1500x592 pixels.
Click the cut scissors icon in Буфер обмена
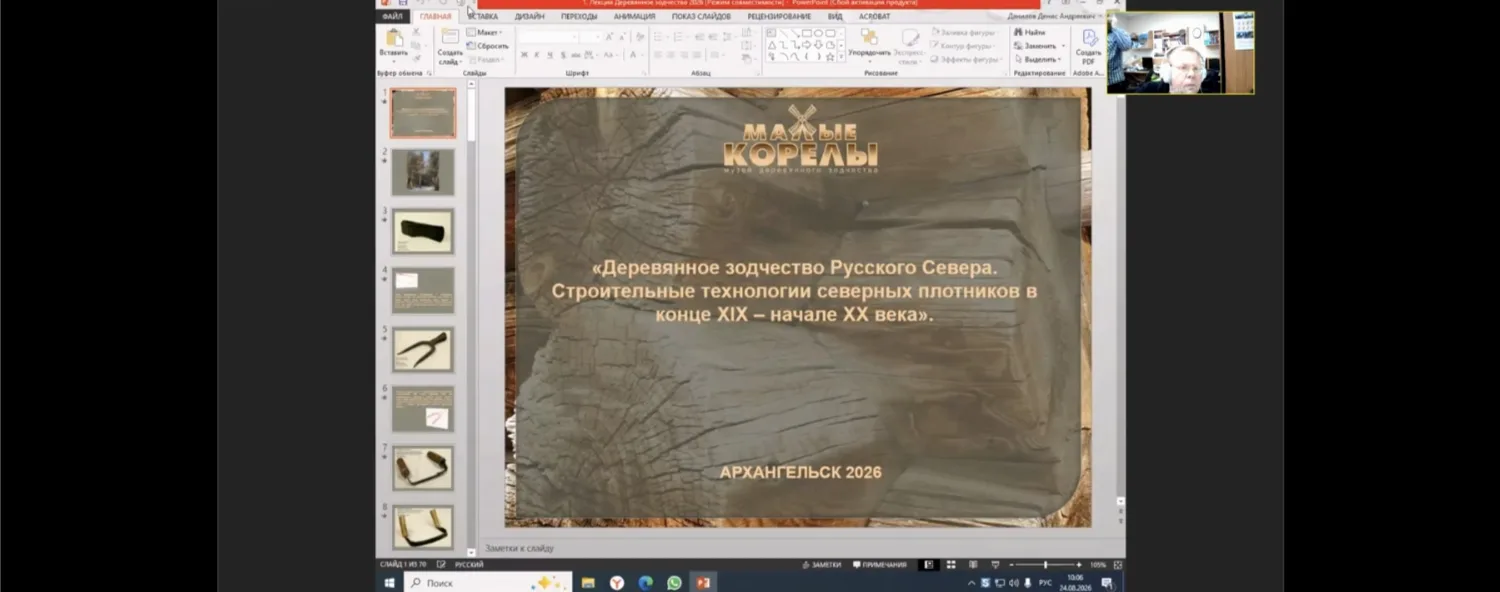tap(416, 32)
